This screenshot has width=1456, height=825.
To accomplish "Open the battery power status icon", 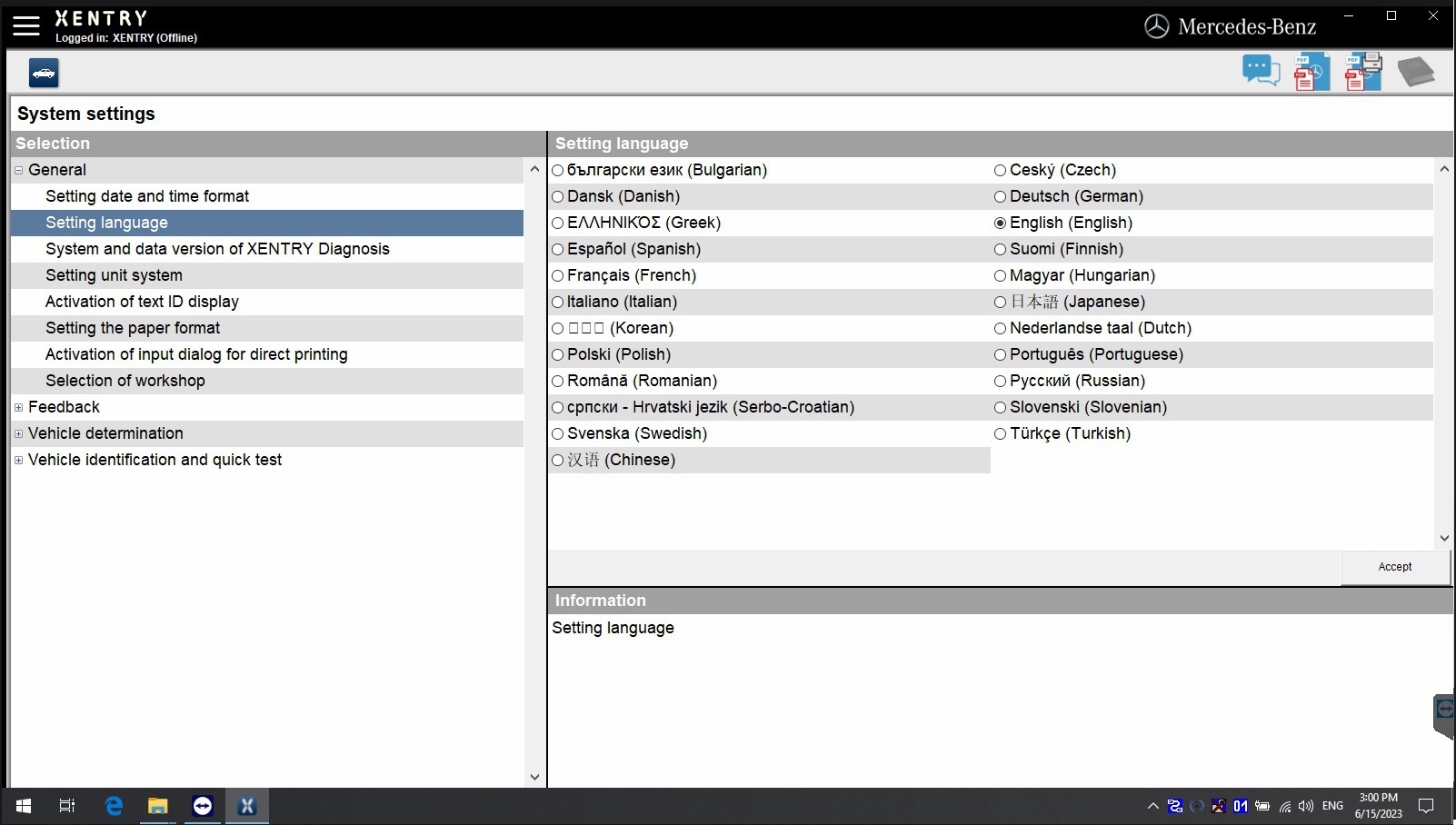I will [1262, 806].
